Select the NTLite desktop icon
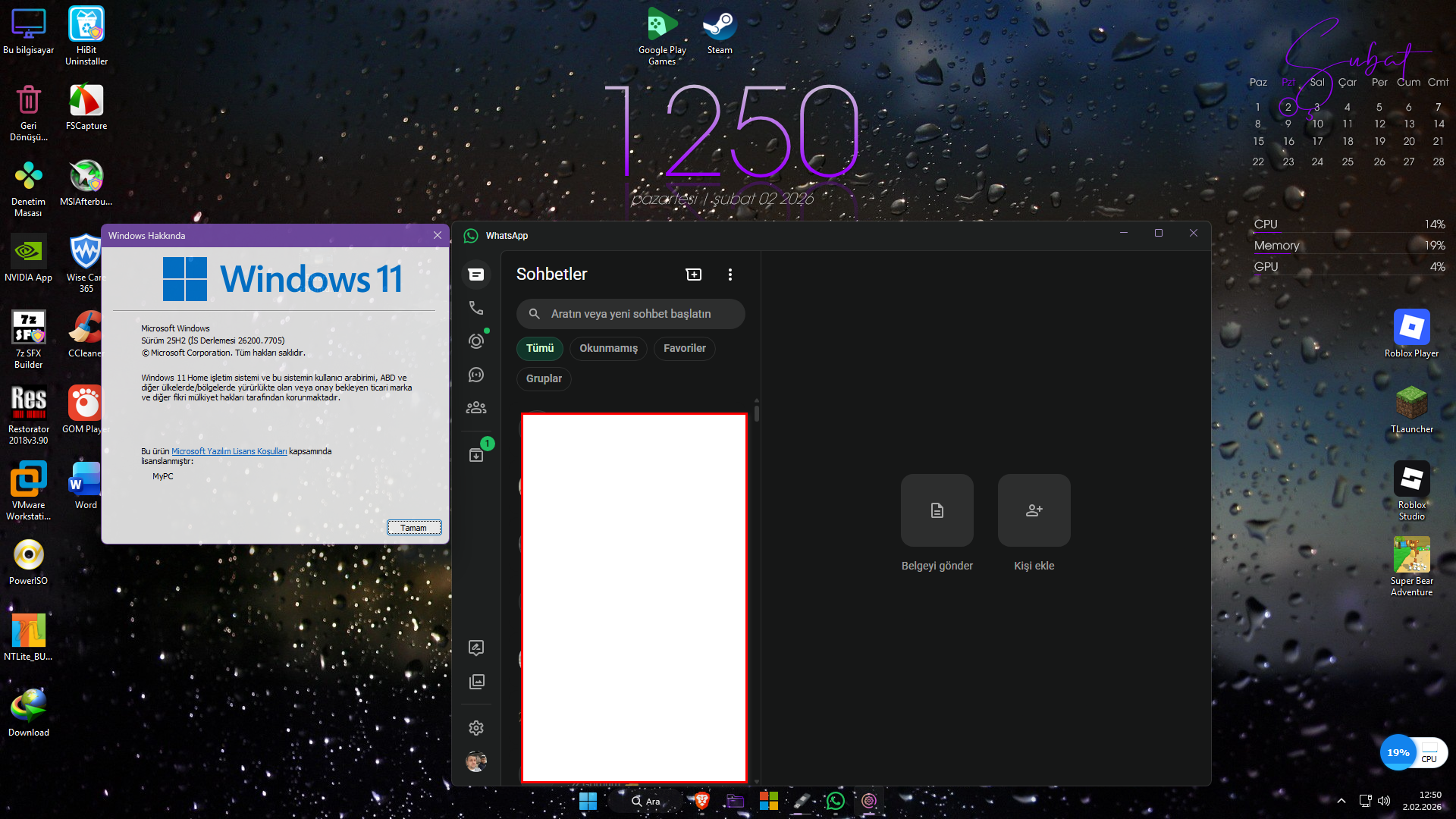Viewport: 1456px width, 819px height. (x=29, y=638)
